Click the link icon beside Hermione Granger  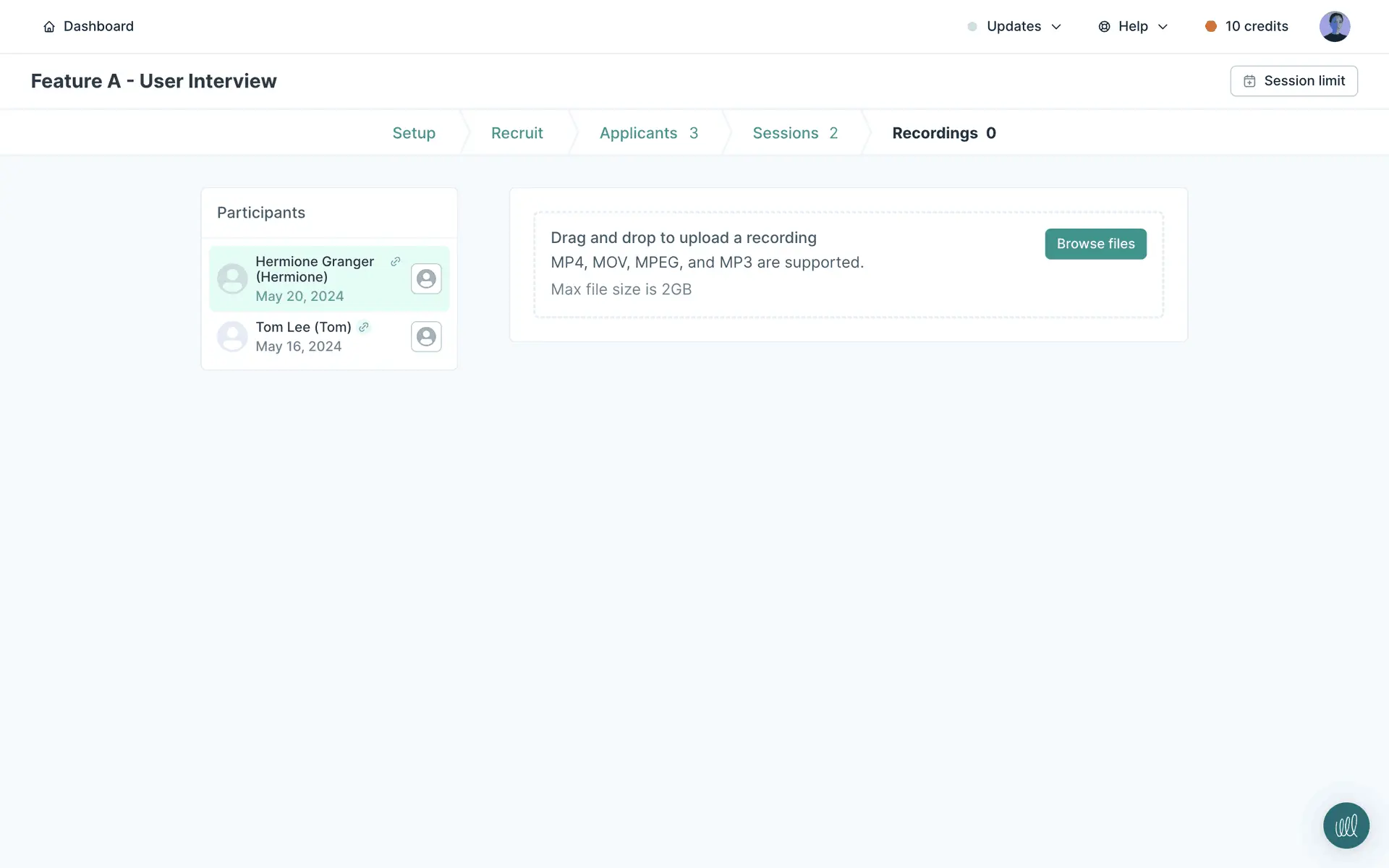[395, 262]
